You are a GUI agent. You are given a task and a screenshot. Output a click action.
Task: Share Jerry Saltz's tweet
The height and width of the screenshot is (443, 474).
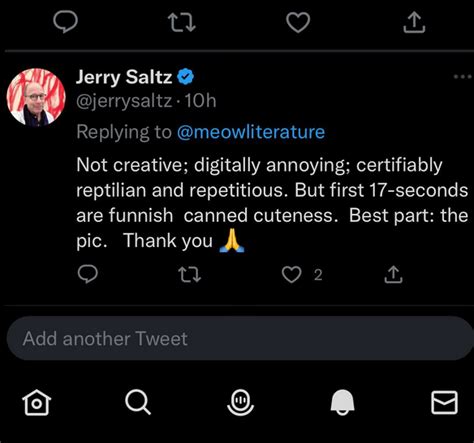tap(393, 274)
